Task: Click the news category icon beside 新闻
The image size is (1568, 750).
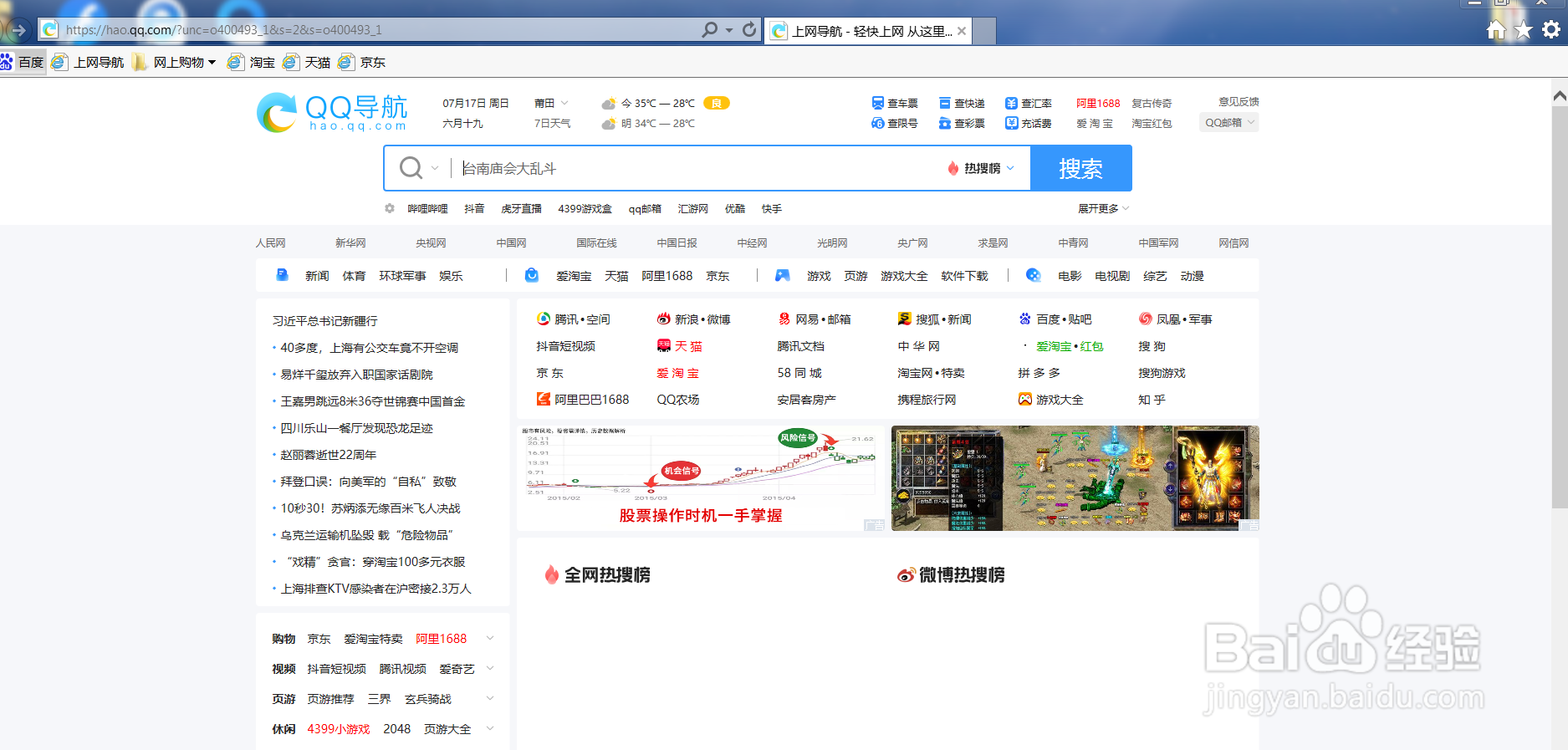Action: 283,275
